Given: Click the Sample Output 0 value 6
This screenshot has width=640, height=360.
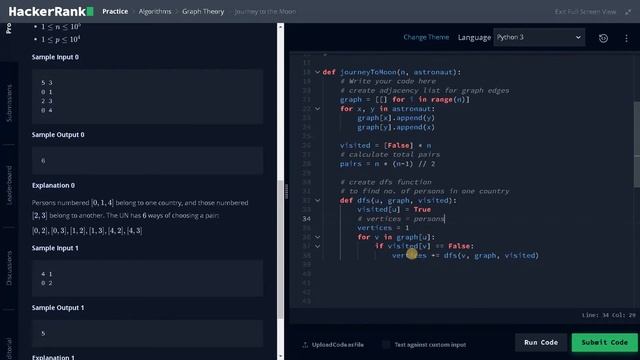Looking at the screenshot, I should 43,161.
